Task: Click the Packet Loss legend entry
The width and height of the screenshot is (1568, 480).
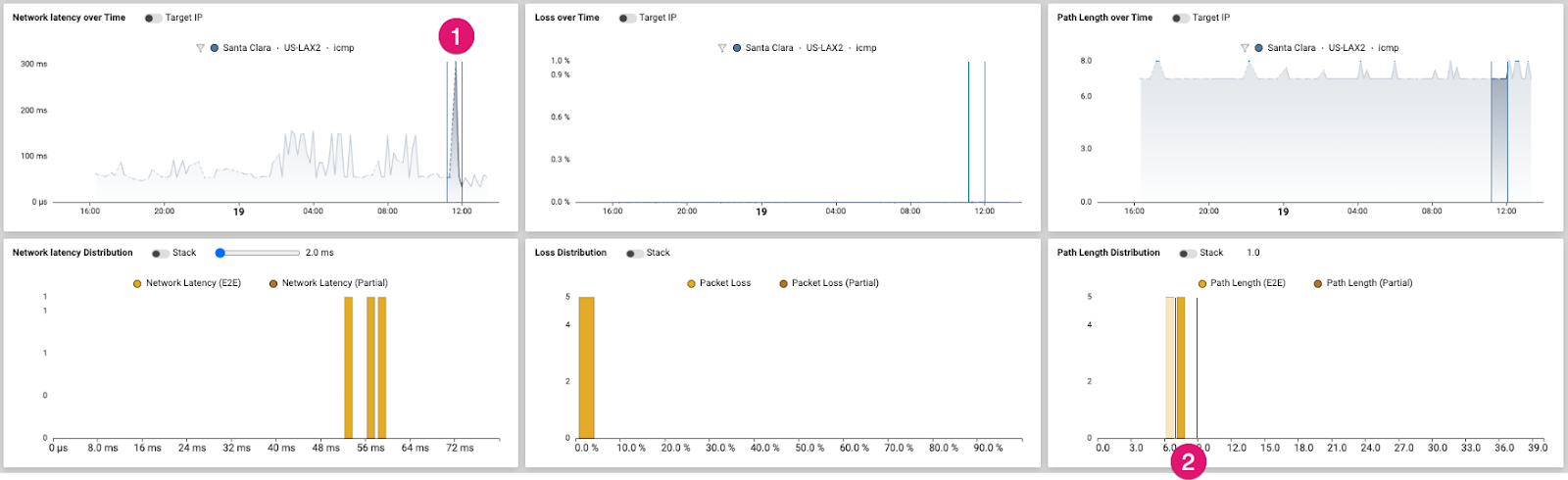Action: pyautogui.click(x=718, y=283)
